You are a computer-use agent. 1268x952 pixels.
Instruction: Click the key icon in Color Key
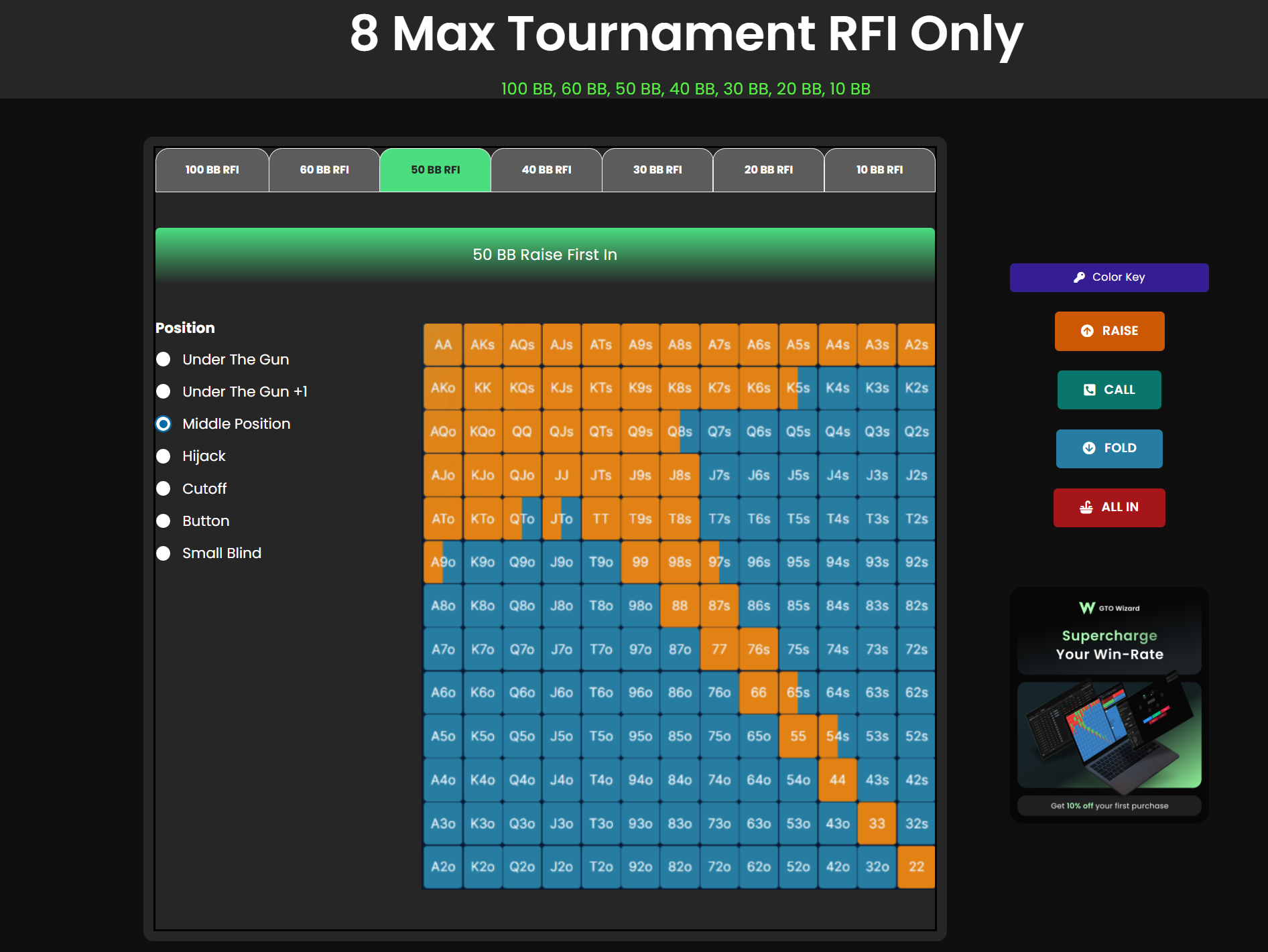(x=1079, y=277)
